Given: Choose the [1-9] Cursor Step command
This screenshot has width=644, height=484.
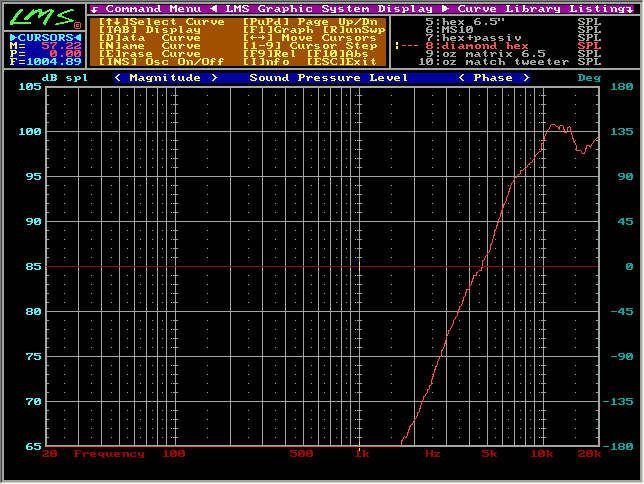Looking at the screenshot, I should 310,46.
